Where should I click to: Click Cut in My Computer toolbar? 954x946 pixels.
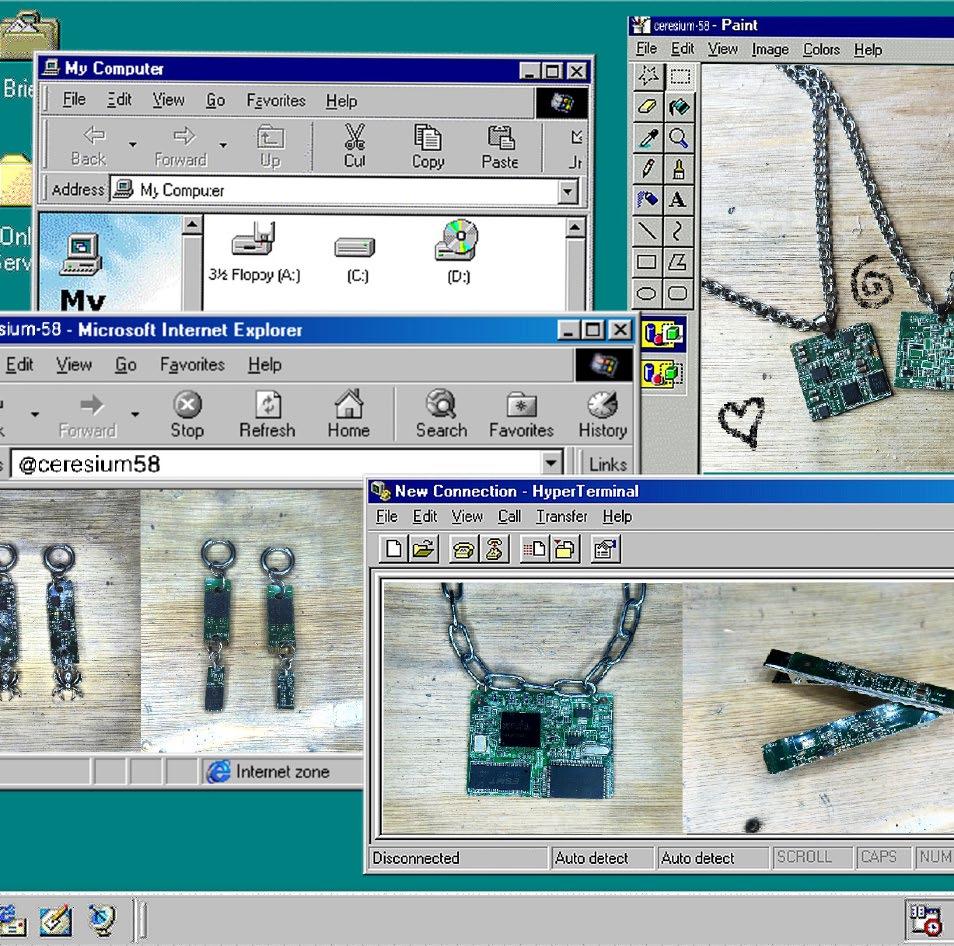354,145
